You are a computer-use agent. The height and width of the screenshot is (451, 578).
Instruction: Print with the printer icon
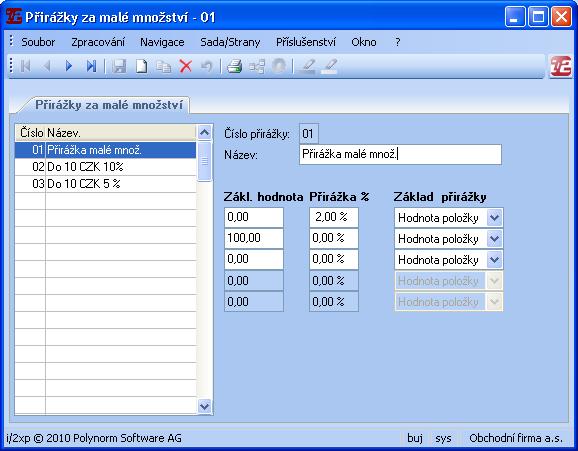point(234,66)
